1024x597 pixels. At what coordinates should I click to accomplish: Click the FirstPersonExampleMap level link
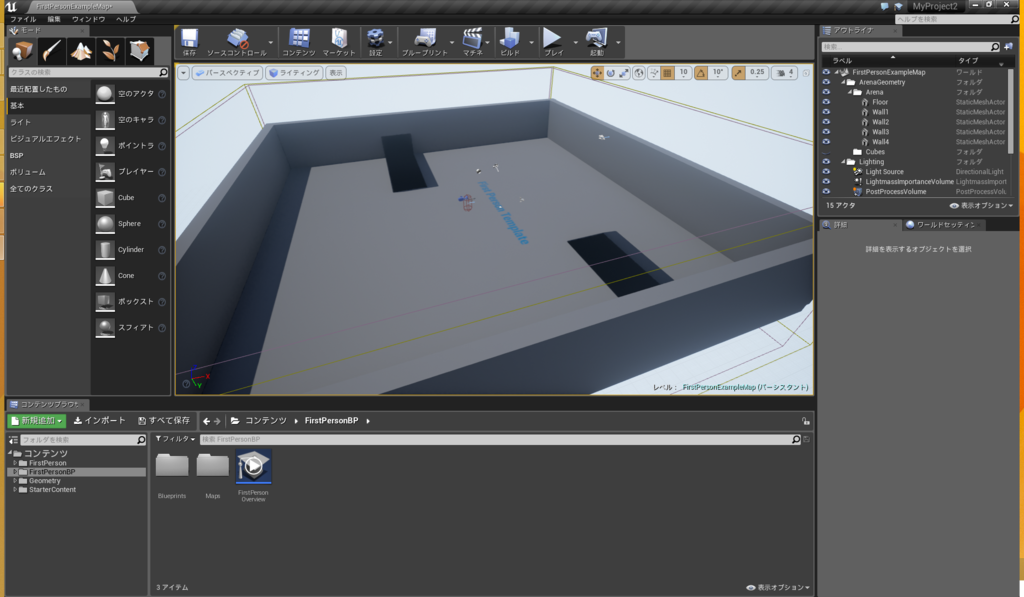746,387
